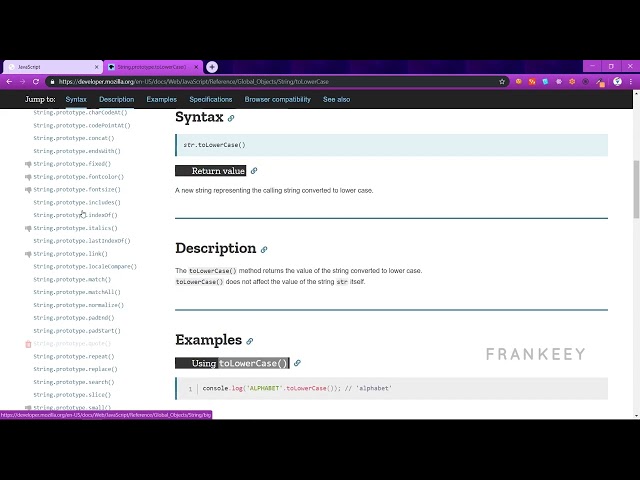Click deprecated thumbs-down icon beside String.prototype.link()
Viewport: 640px width, 480px height.
[x=28, y=254]
